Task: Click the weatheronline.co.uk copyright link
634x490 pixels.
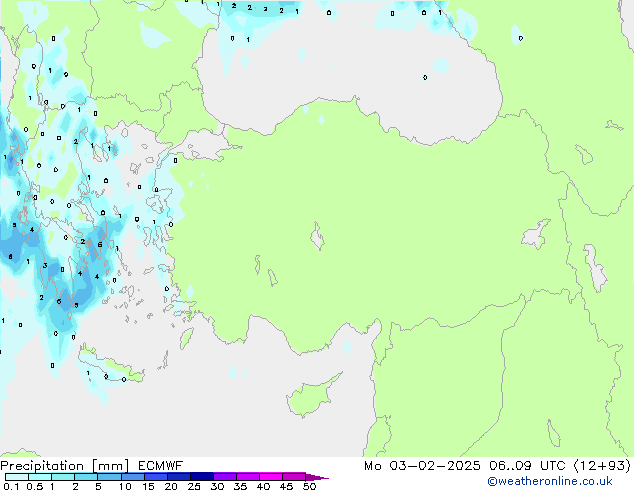Action: [549, 481]
